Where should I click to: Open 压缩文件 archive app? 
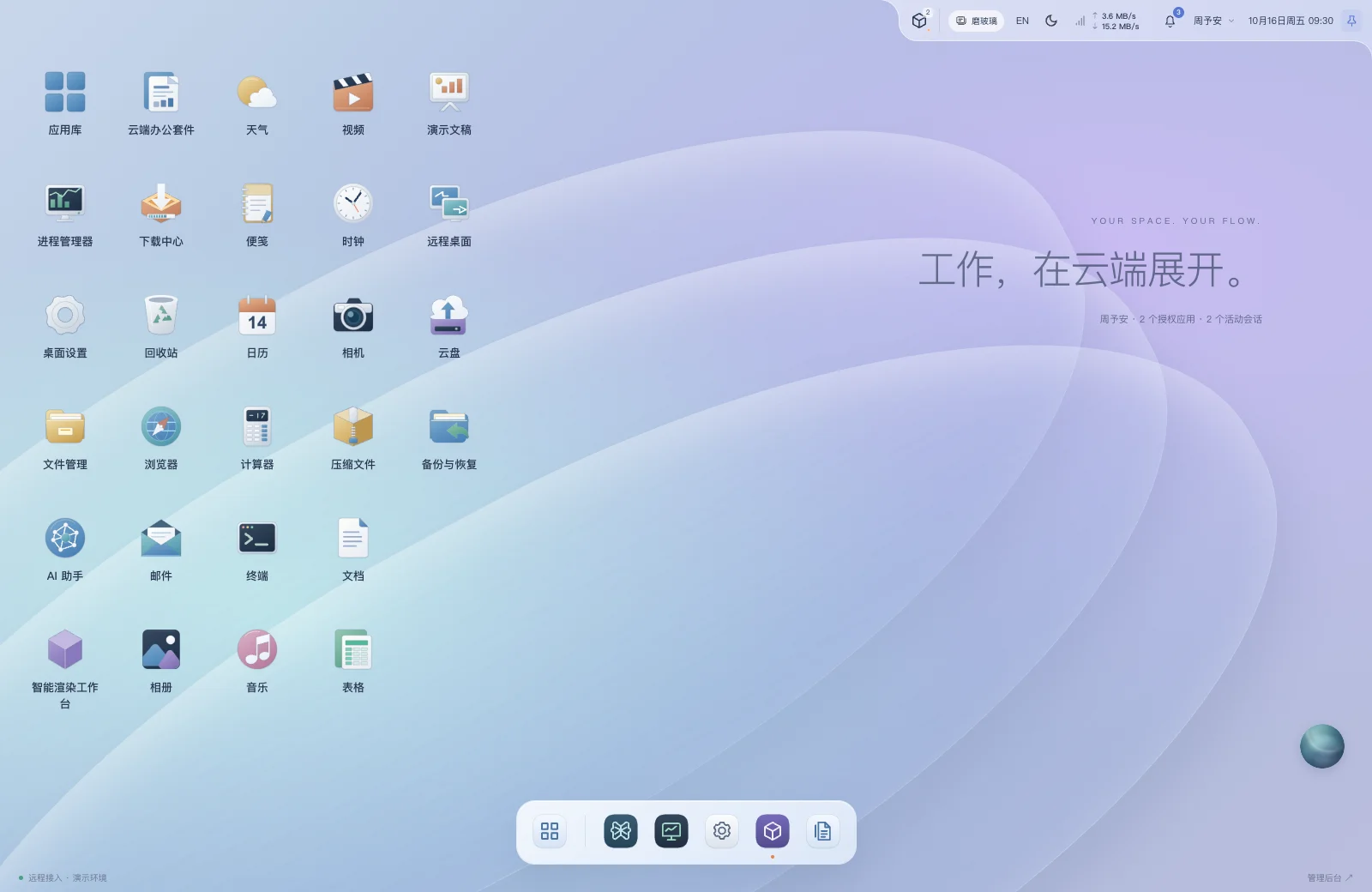(353, 438)
